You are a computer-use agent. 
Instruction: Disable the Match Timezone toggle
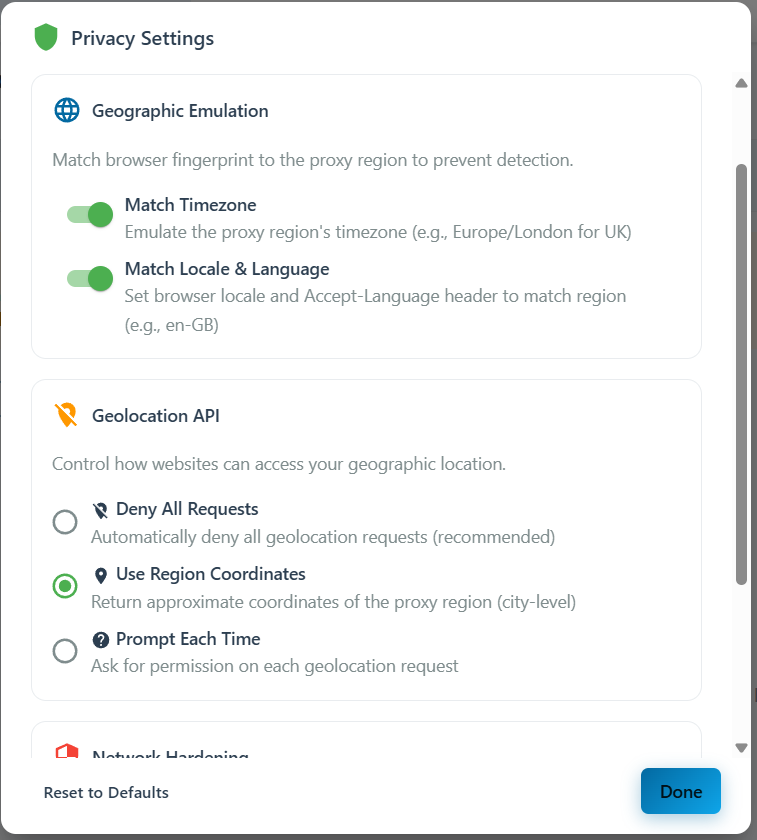(89, 214)
